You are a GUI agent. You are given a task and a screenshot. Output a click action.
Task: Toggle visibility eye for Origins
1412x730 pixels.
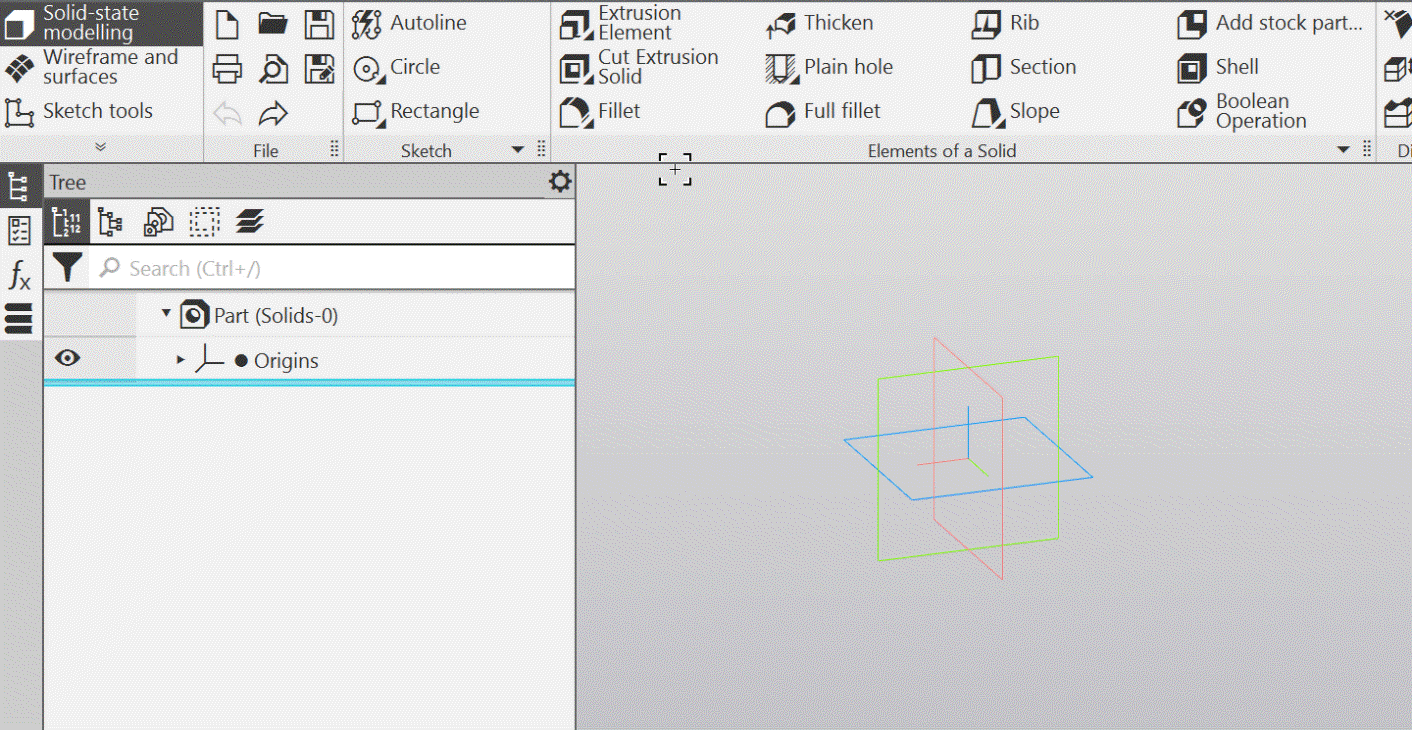coord(67,359)
